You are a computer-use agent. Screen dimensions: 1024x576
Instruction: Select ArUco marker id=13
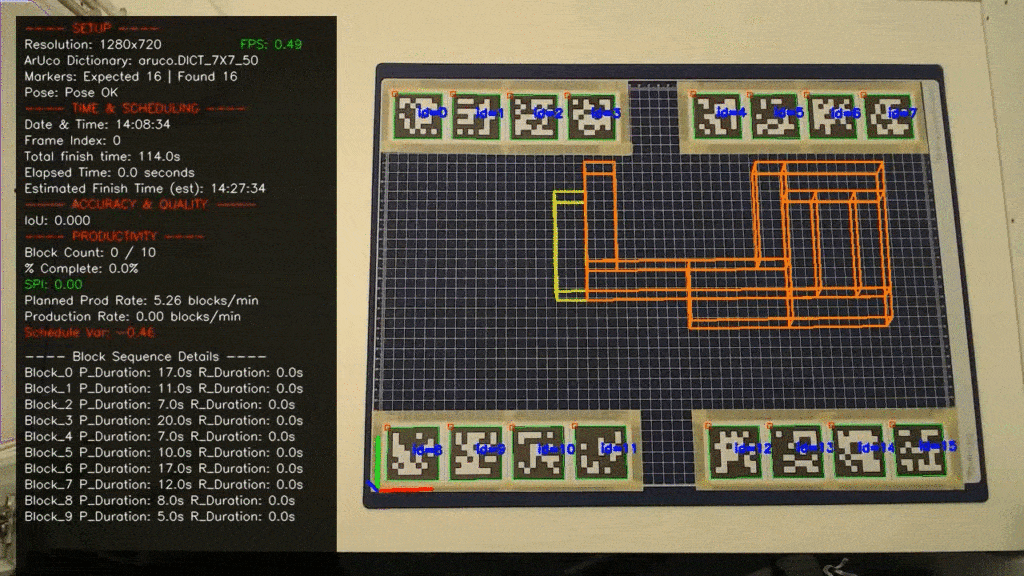(x=798, y=451)
